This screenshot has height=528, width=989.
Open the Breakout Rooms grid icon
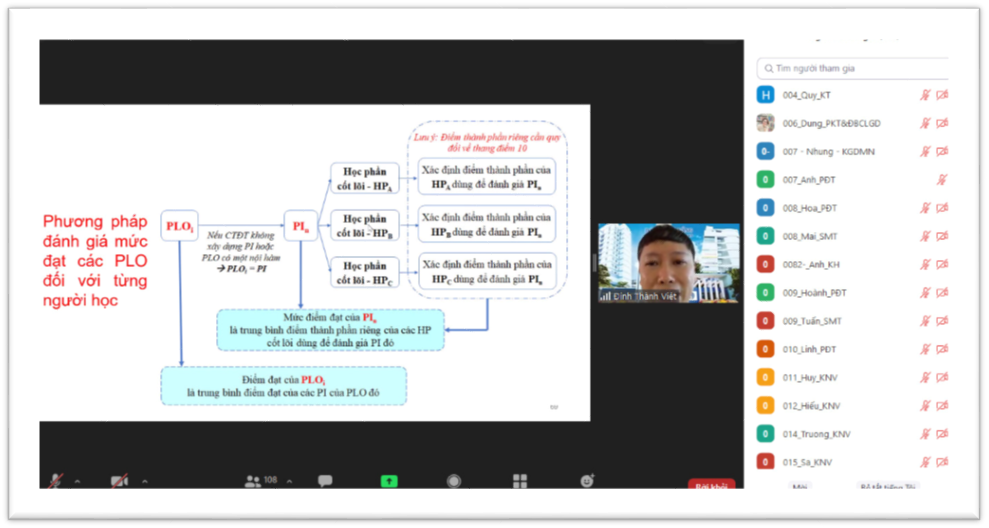pyautogui.click(x=520, y=481)
